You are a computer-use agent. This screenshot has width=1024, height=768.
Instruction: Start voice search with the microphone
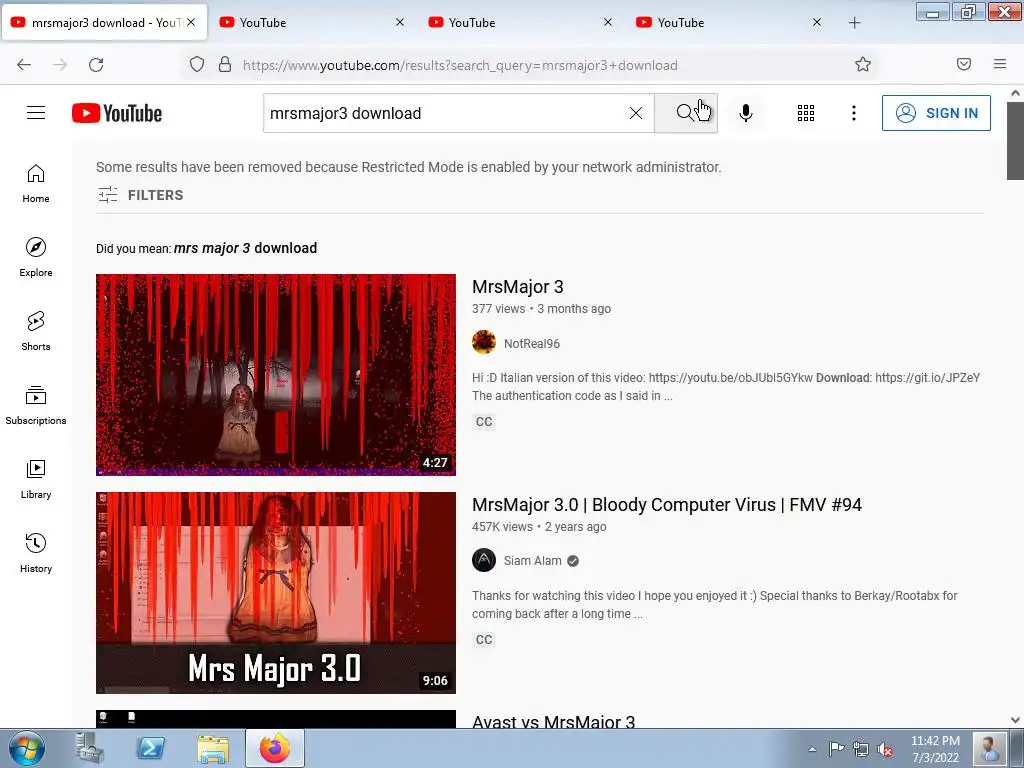[x=745, y=113]
